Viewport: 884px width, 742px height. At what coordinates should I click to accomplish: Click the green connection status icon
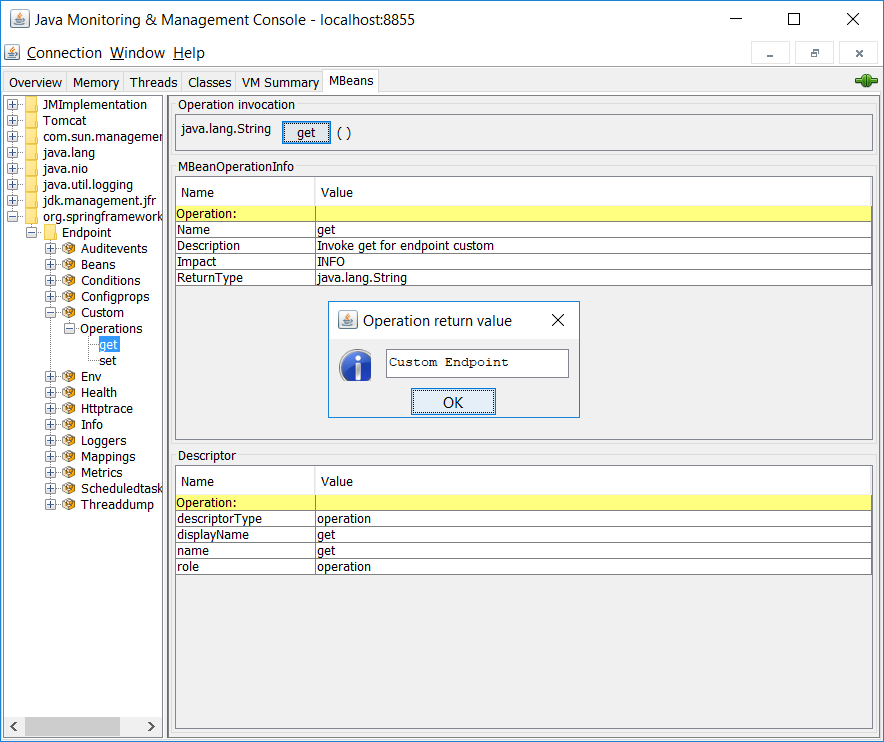866,81
